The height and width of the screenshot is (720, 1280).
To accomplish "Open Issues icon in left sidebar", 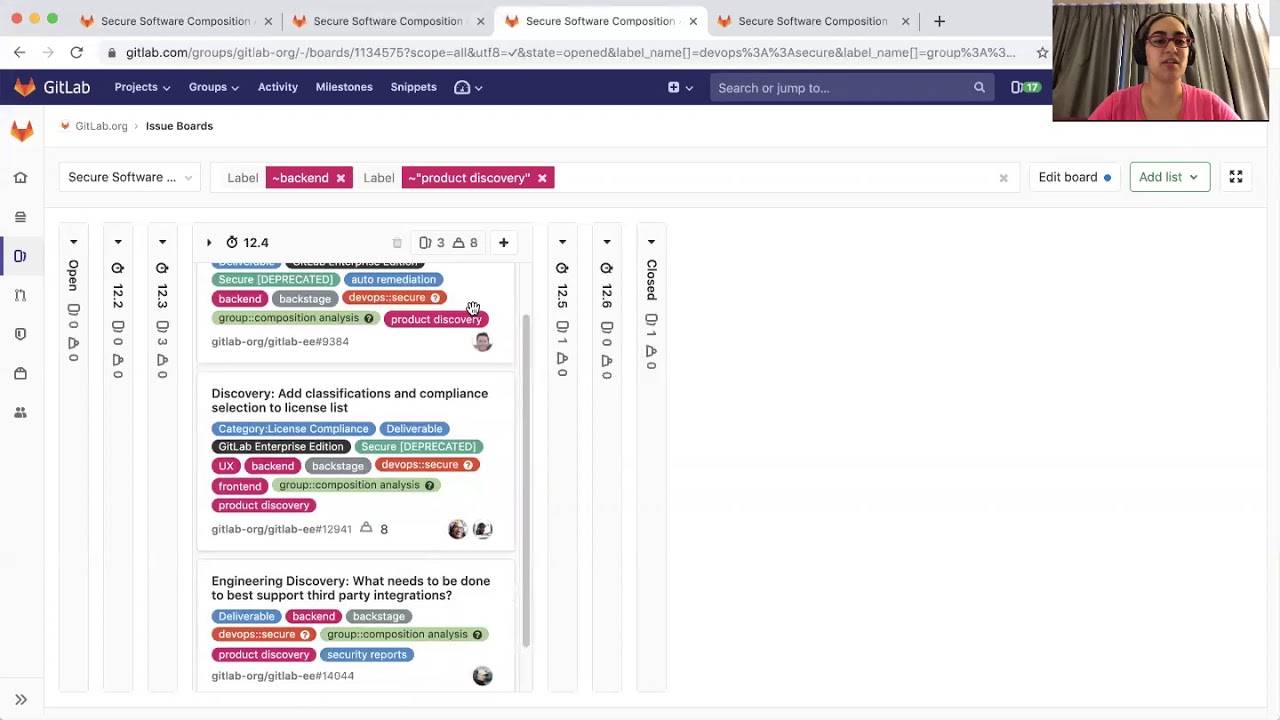I will tap(20, 256).
